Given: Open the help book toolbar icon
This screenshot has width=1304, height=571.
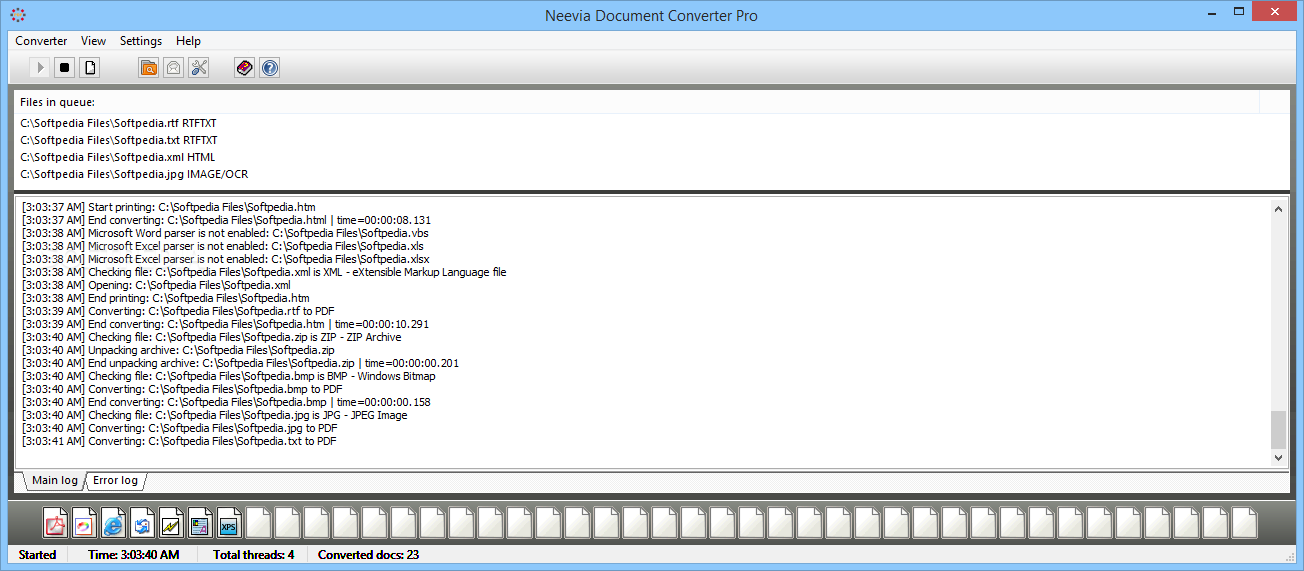Looking at the screenshot, I should click(244, 68).
